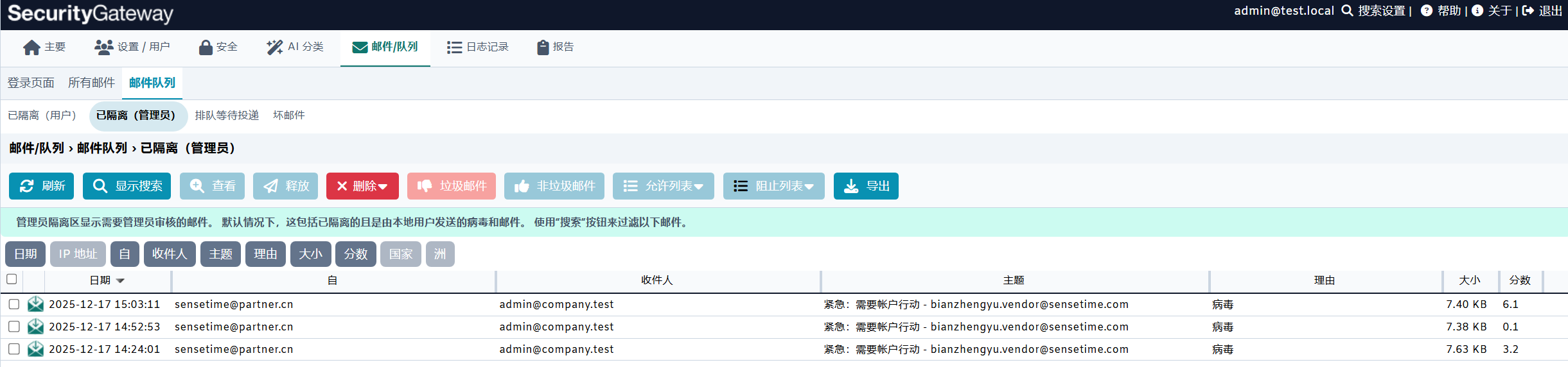Click the users icon for 设置 / 用户
1568x367 pixels.
[x=103, y=47]
